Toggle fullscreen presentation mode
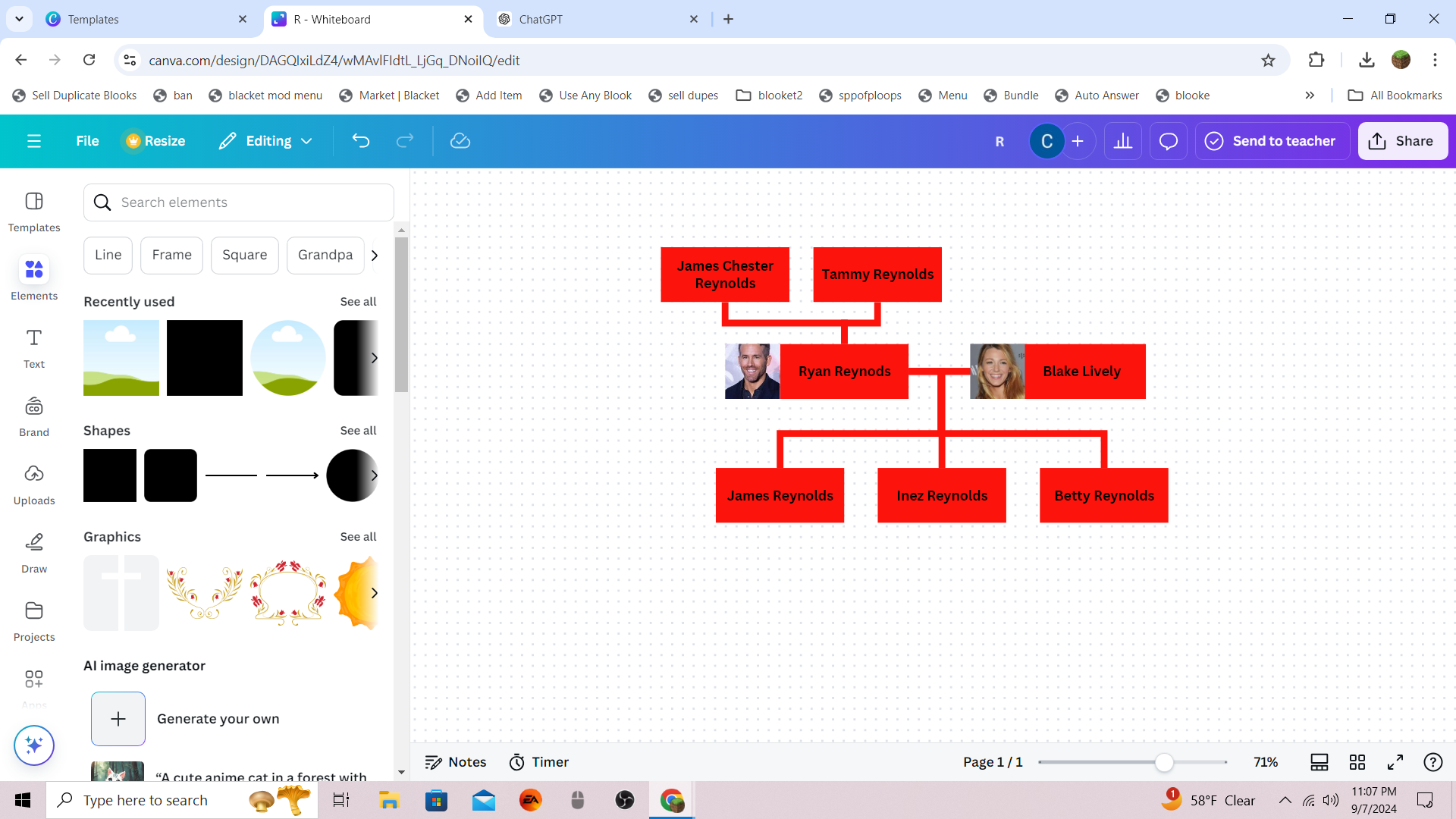1456x819 pixels. pyautogui.click(x=1395, y=762)
